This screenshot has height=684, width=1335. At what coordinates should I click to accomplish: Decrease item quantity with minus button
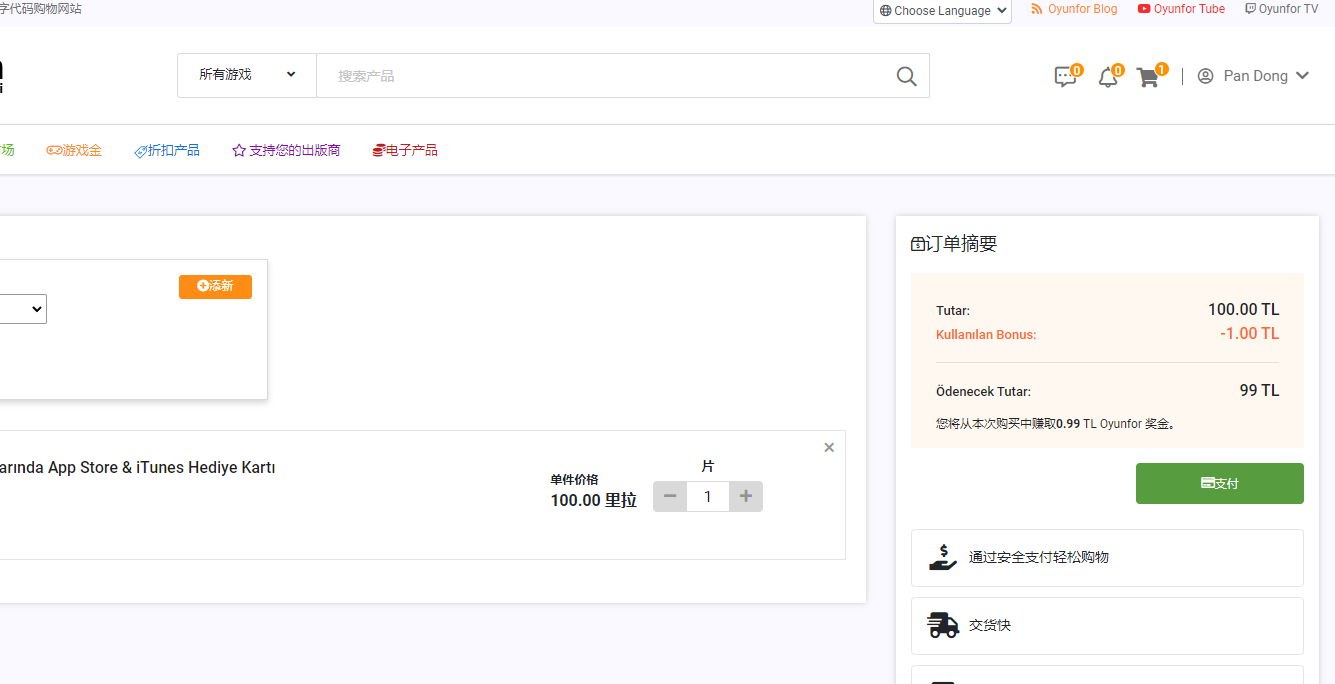(670, 497)
